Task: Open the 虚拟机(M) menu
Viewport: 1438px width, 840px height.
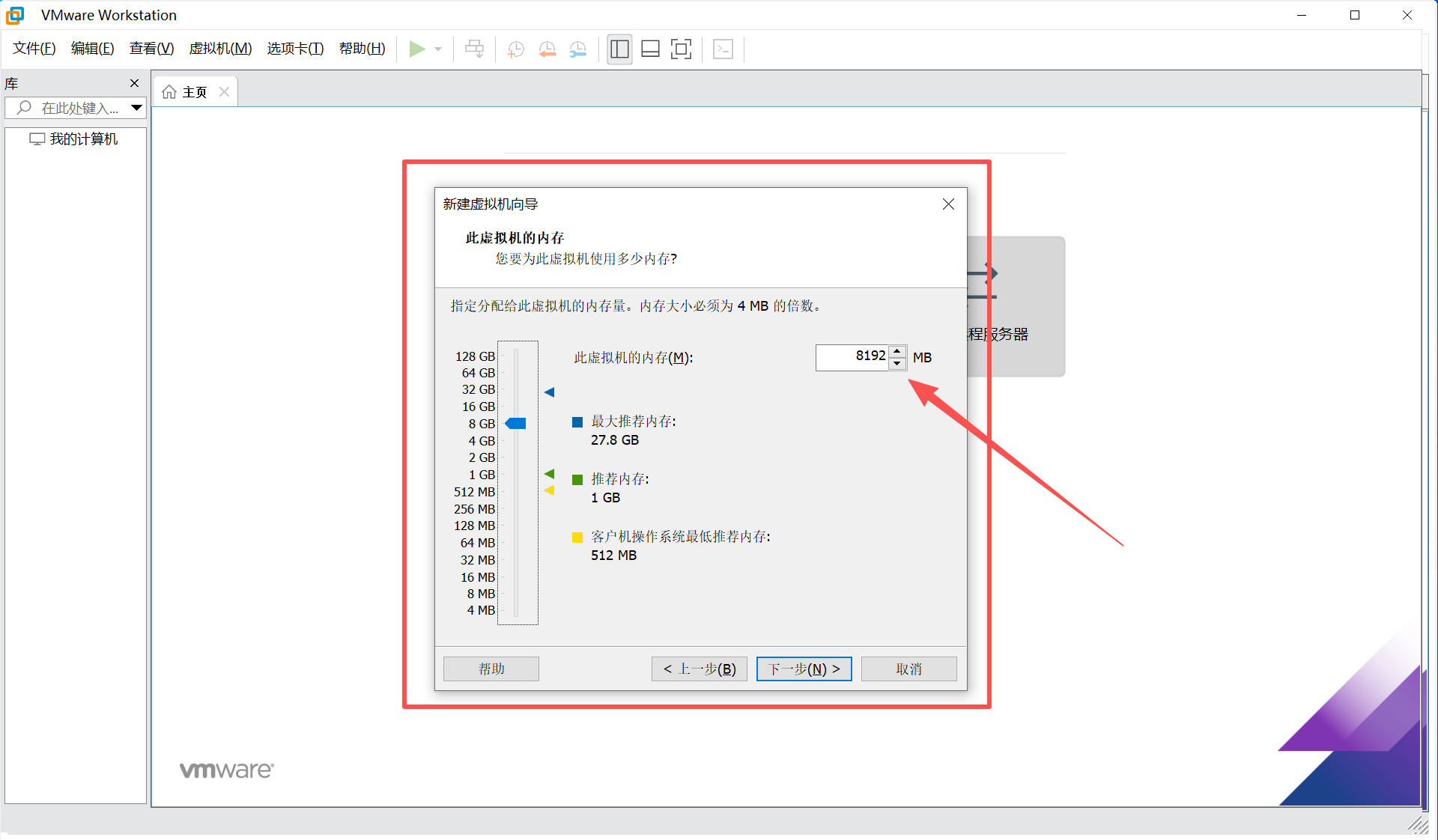Action: pos(220,49)
